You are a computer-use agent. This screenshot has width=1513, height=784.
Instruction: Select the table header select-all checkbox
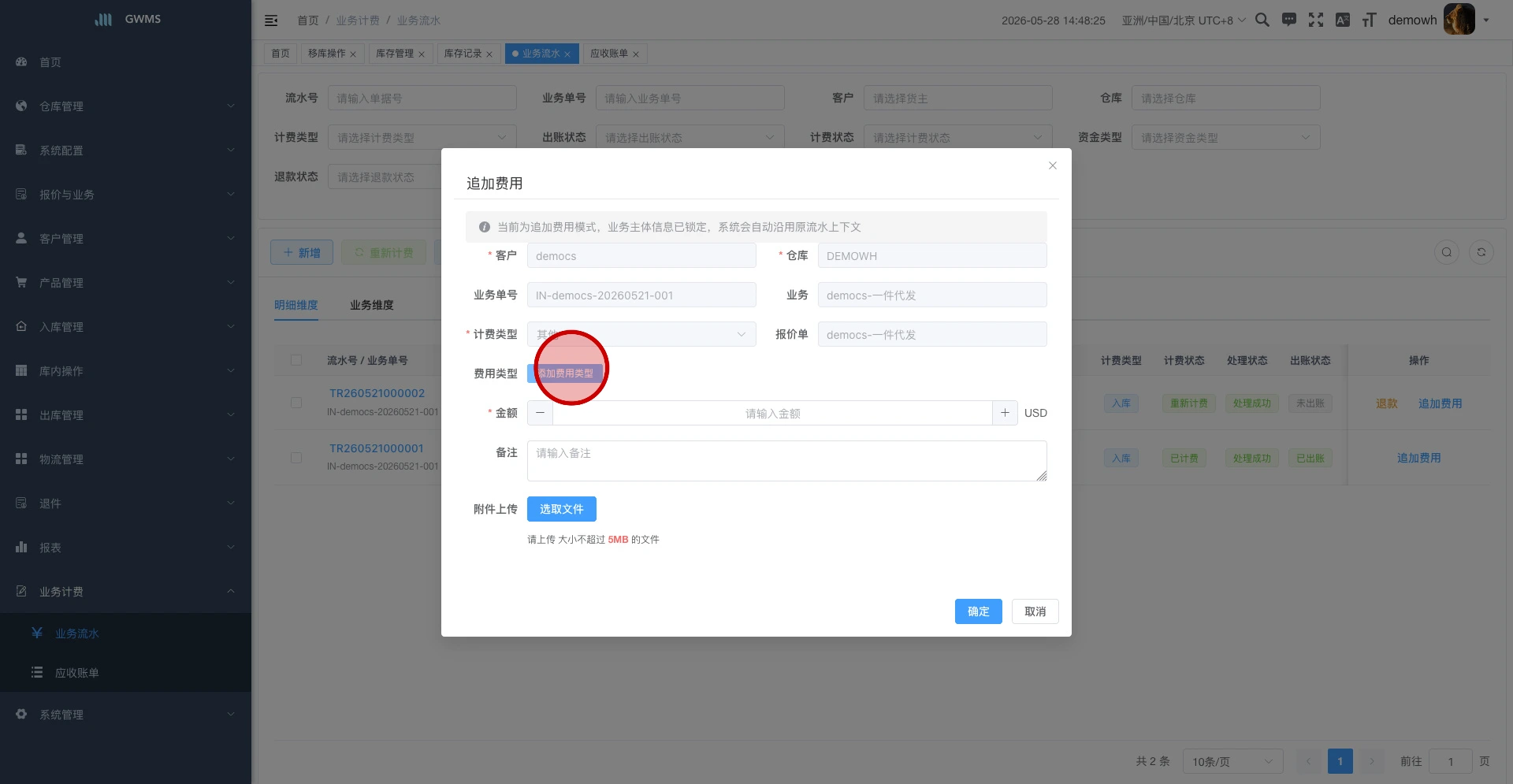click(x=296, y=360)
